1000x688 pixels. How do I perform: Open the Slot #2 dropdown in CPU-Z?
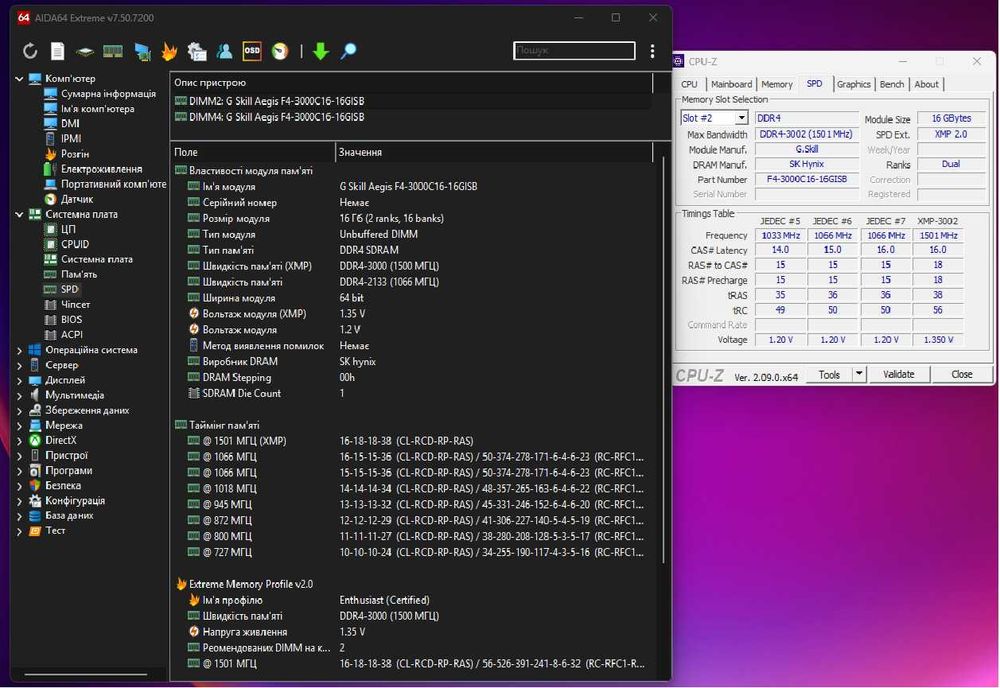coord(741,118)
